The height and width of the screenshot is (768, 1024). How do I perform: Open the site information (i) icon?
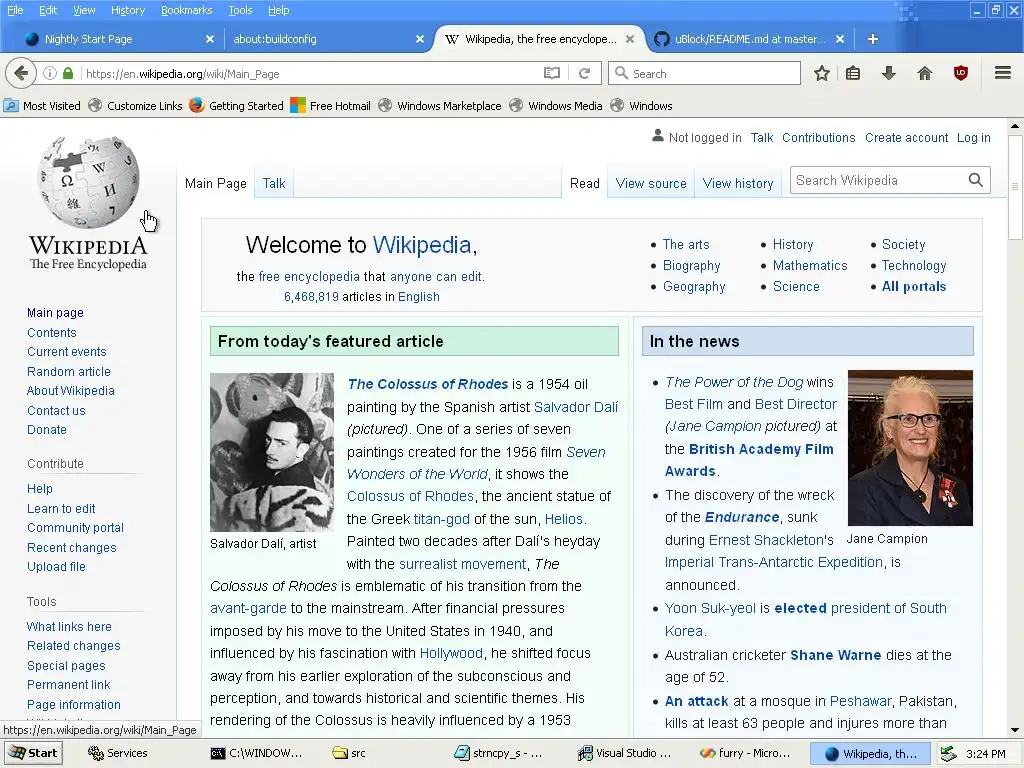tap(50, 73)
